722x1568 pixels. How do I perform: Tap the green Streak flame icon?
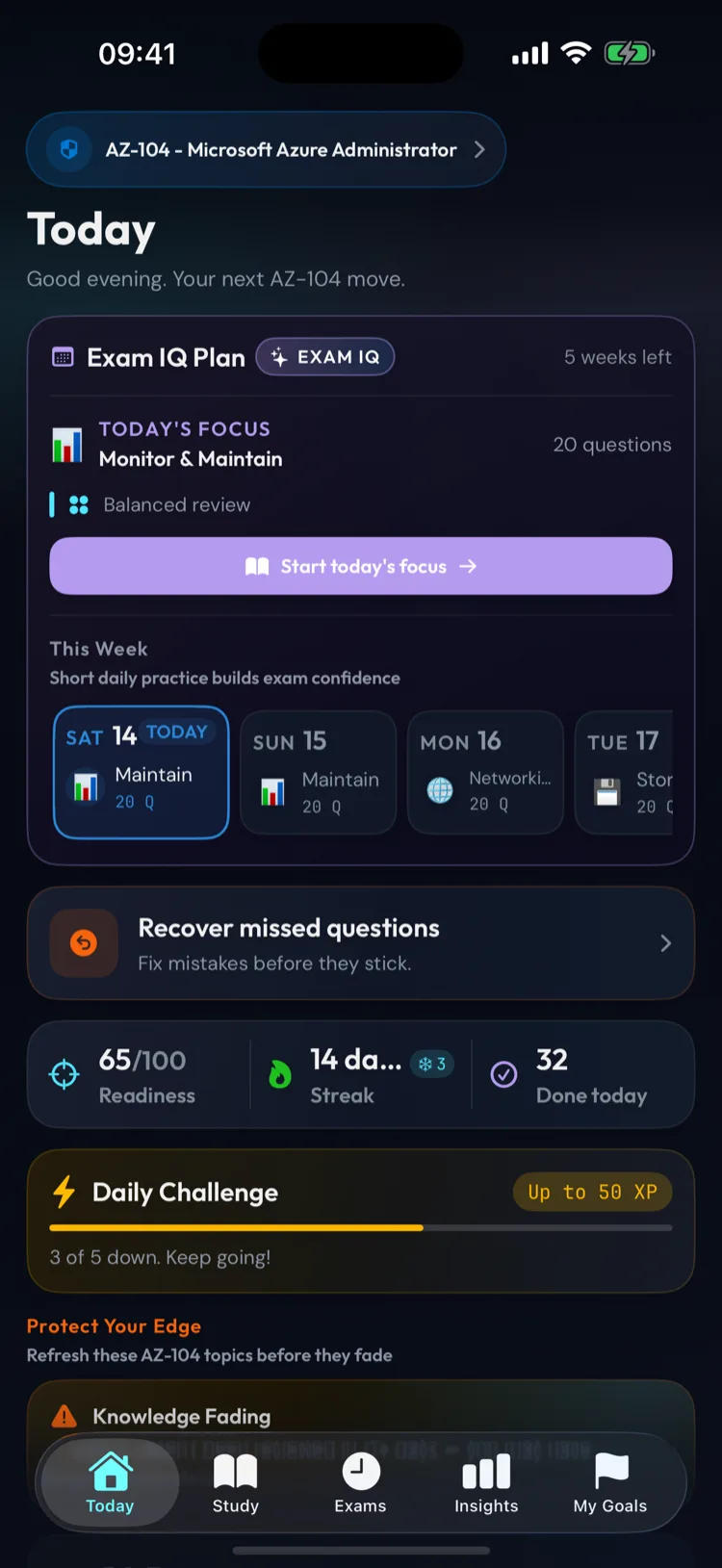tap(280, 1074)
